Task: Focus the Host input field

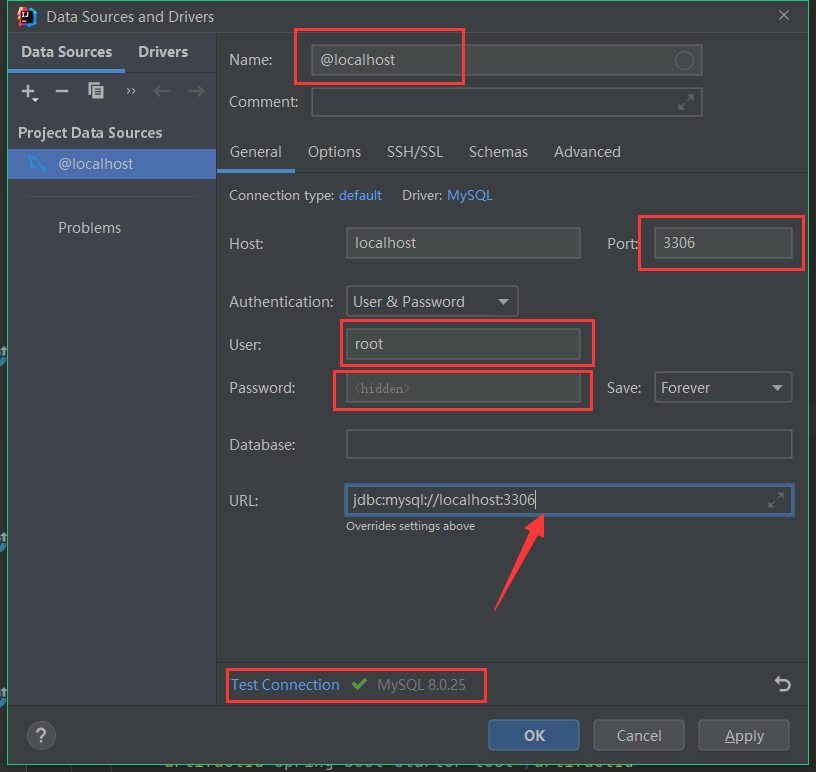Action: 463,243
